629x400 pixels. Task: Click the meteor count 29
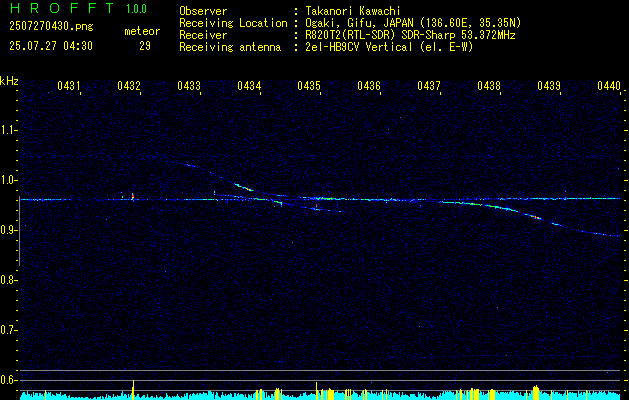pos(145,46)
